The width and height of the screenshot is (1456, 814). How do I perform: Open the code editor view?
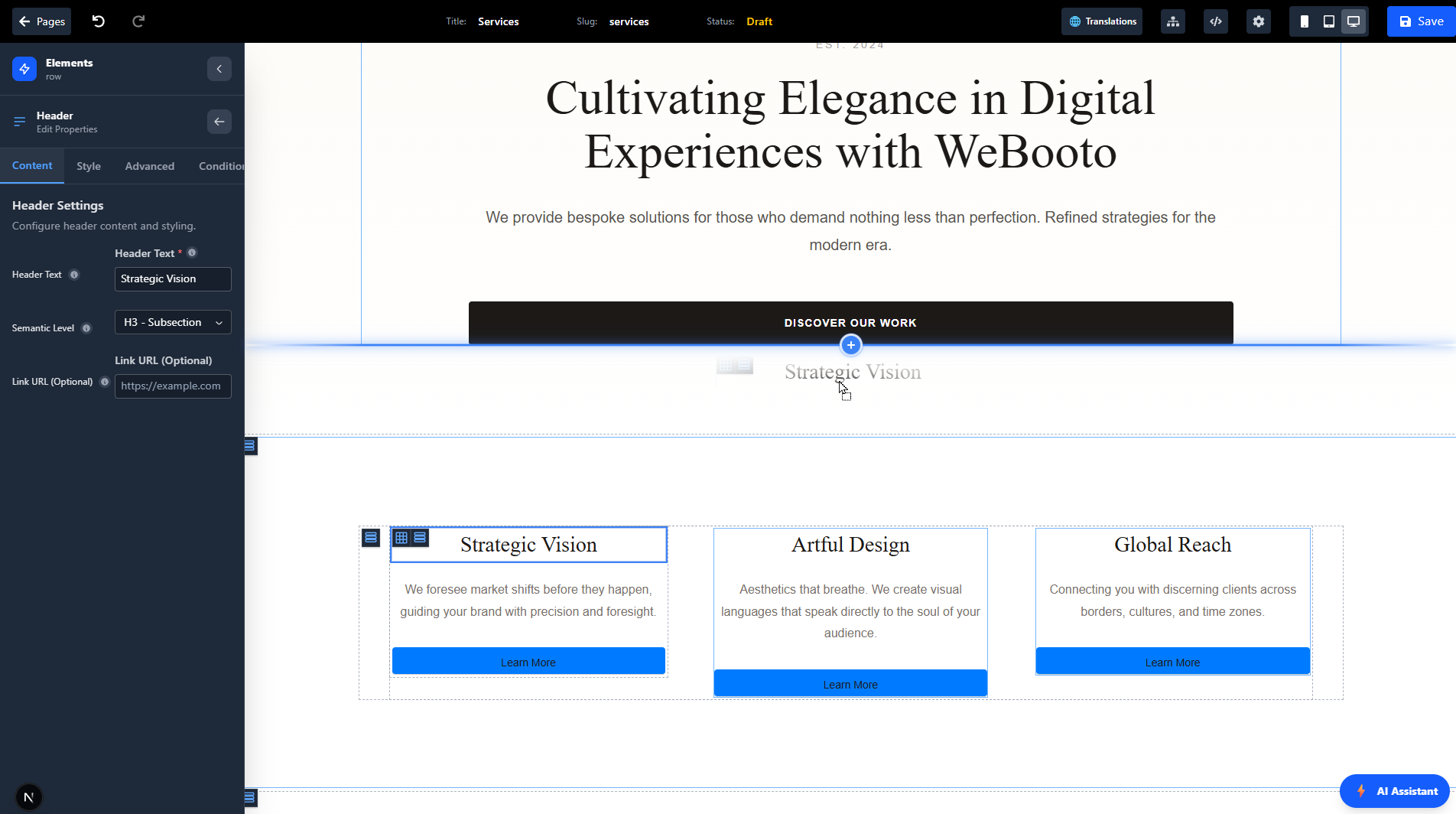(1215, 21)
